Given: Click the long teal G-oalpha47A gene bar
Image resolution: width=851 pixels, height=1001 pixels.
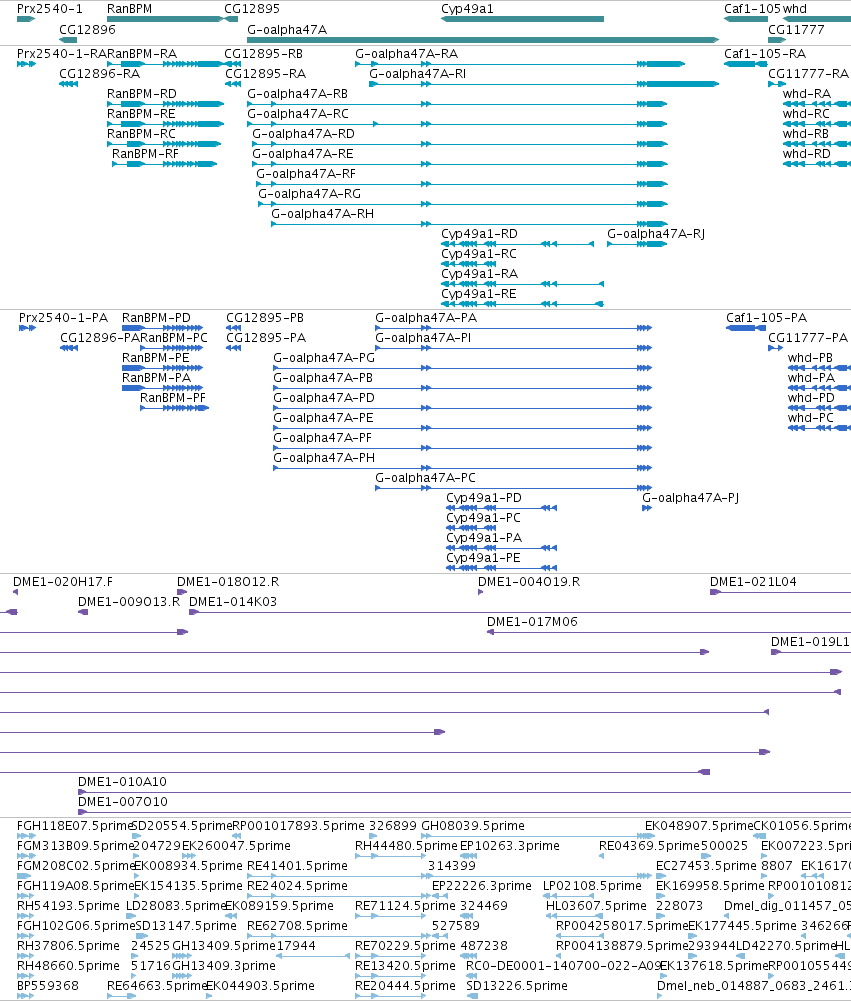Looking at the screenshot, I should pyautogui.click(x=483, y=40).
